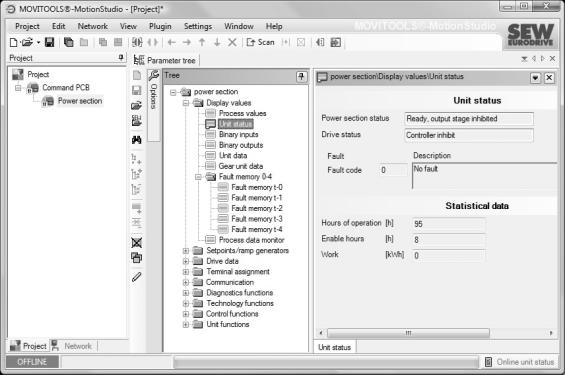Select Binary outputs in the tree
Viewport: 565px width, 375px height.
click(241, 145)
